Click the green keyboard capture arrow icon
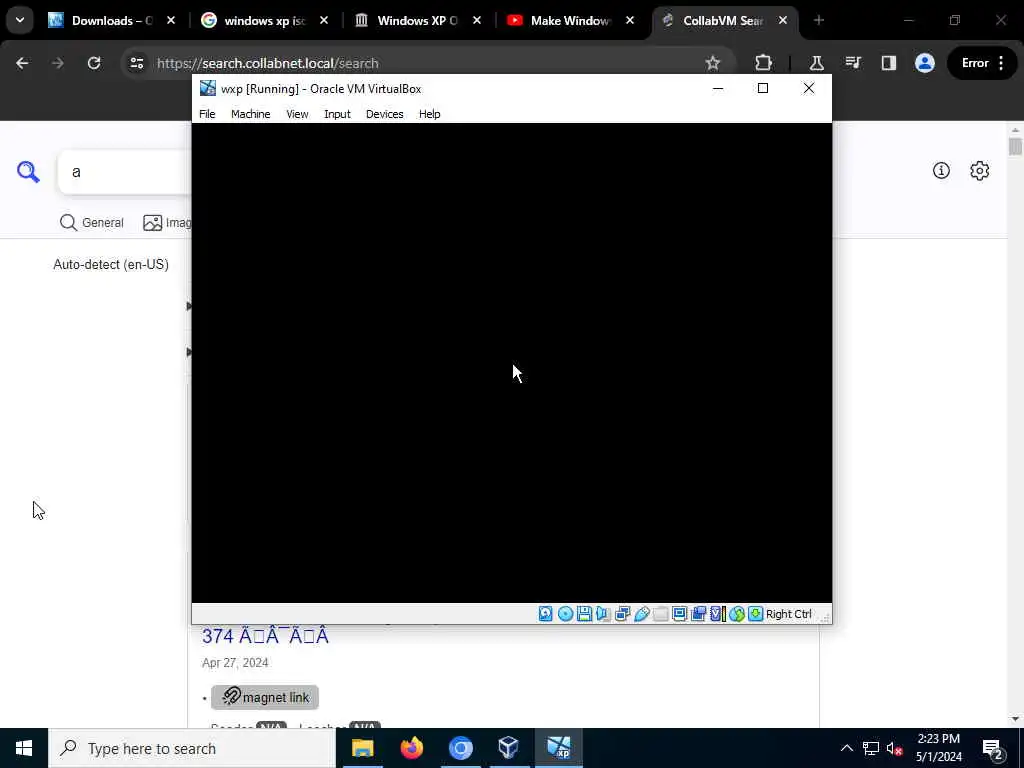The image size is (1024, 768). click(756, 614)
